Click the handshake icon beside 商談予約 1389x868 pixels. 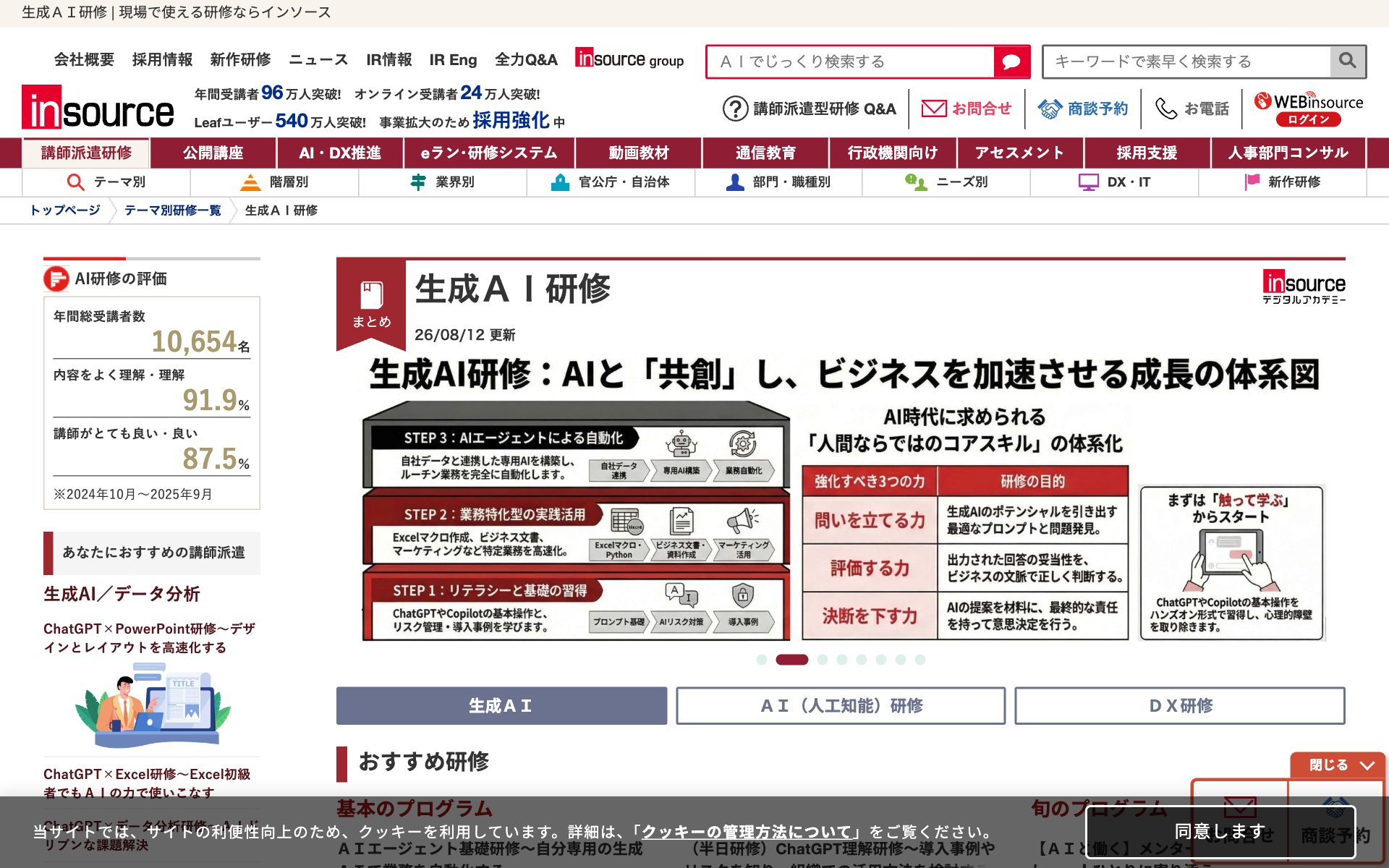pos(1050,109)
